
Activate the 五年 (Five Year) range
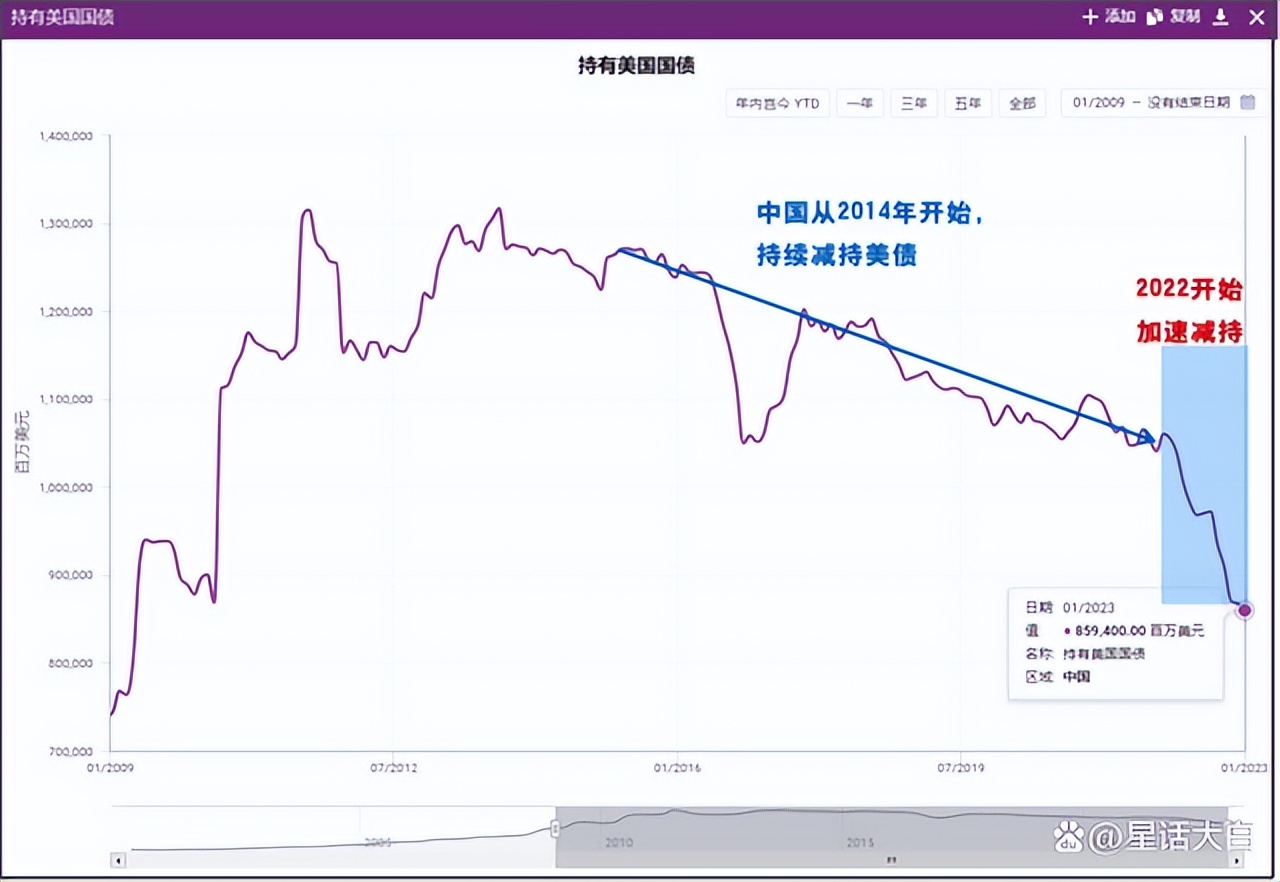[x=967, y=103]
